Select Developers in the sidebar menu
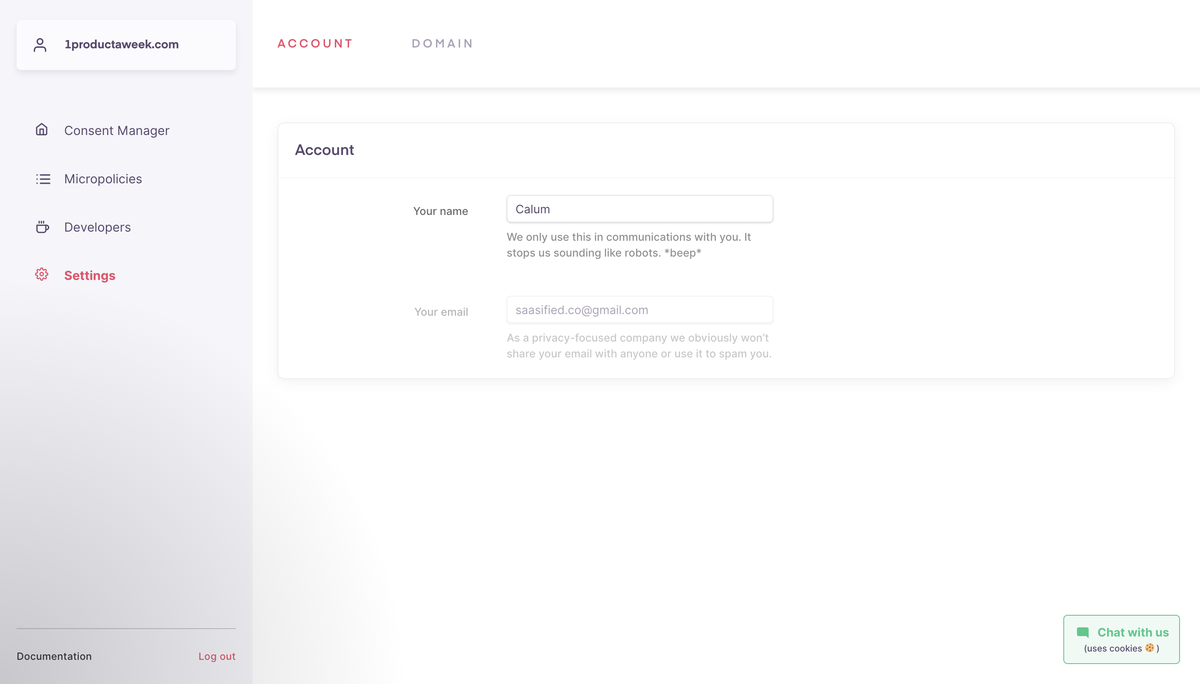1200x684 pixels. 97,227
